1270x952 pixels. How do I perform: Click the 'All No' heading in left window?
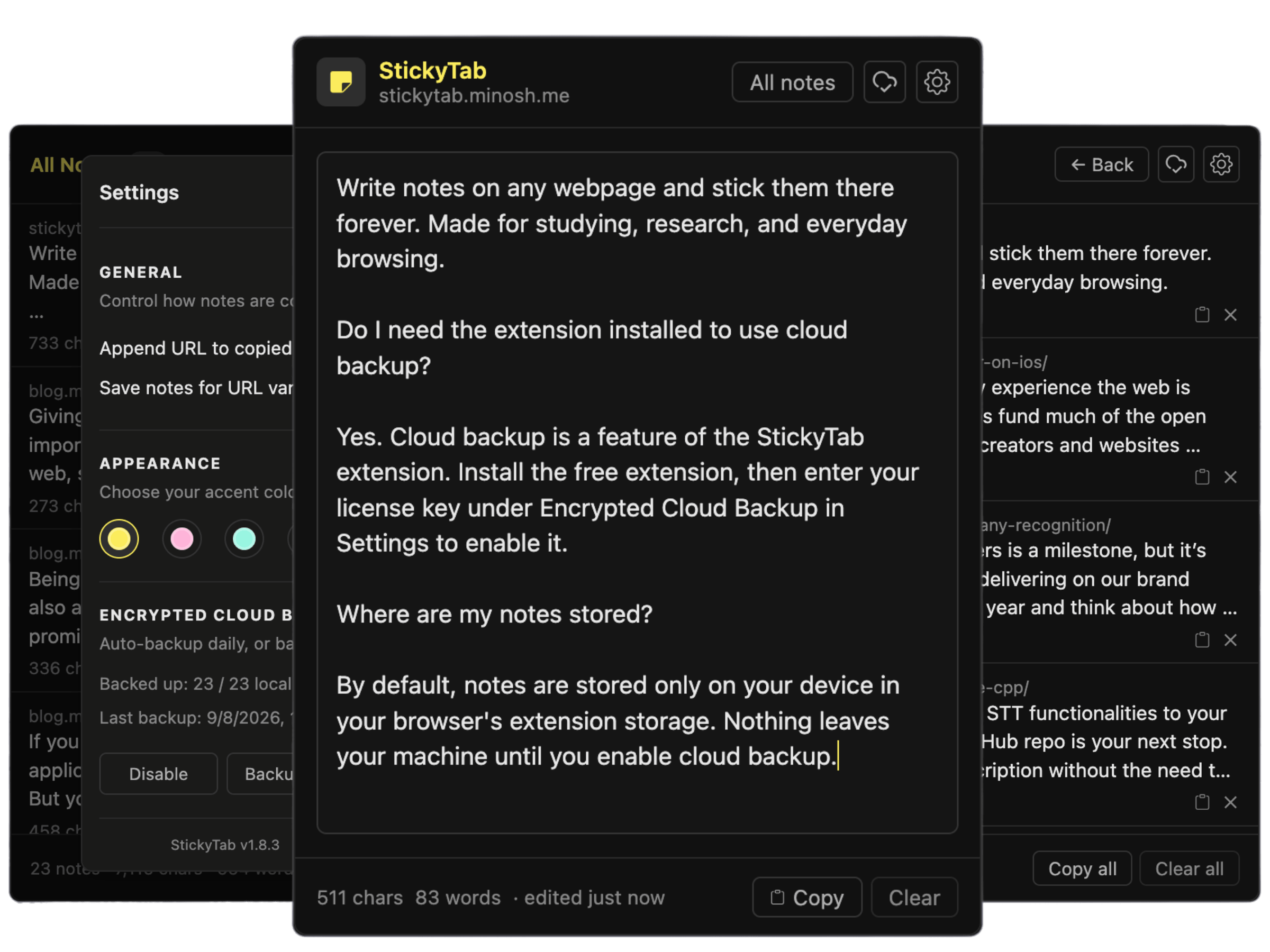coord(56,164)
